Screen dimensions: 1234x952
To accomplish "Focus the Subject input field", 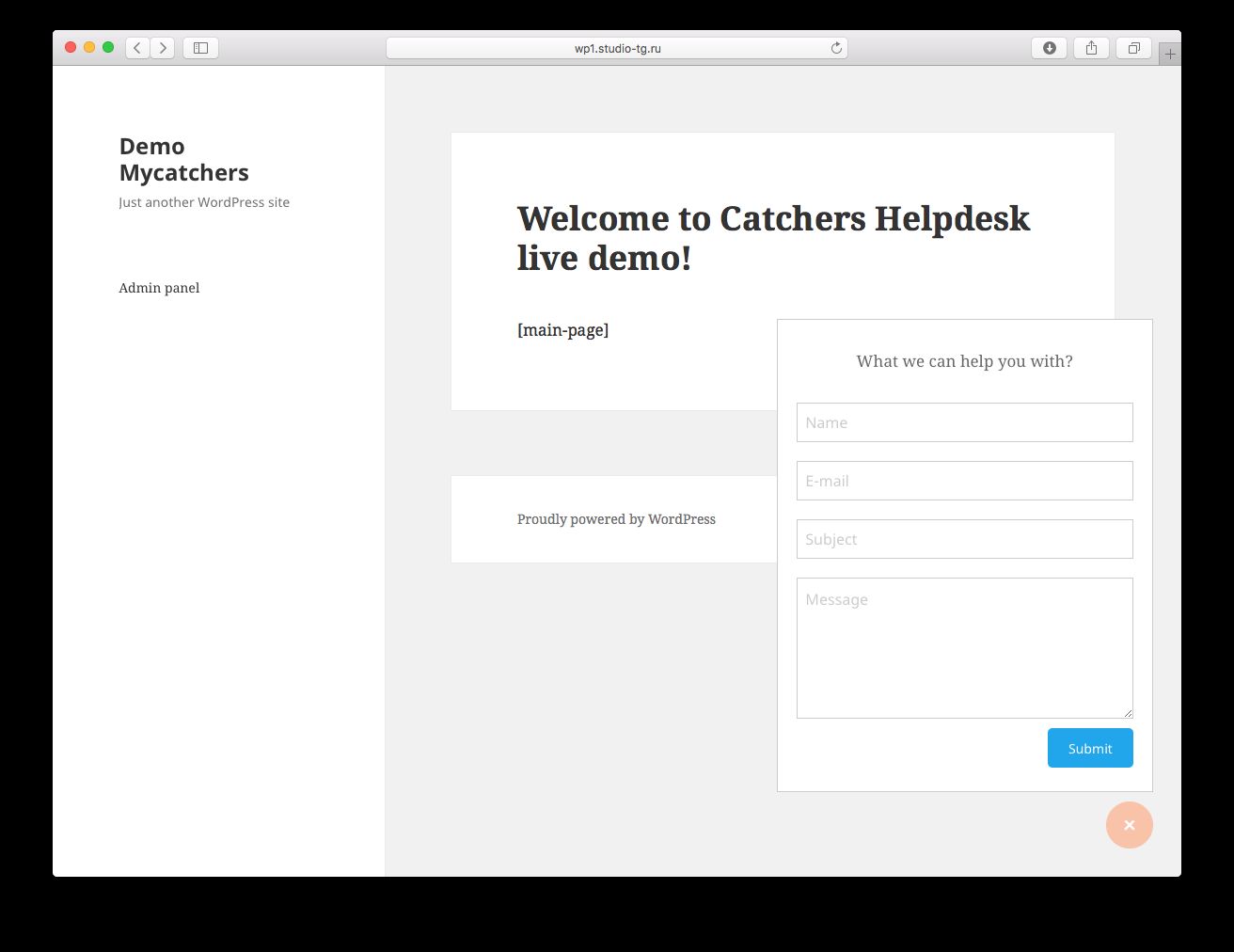I will [x=965, y=539].
